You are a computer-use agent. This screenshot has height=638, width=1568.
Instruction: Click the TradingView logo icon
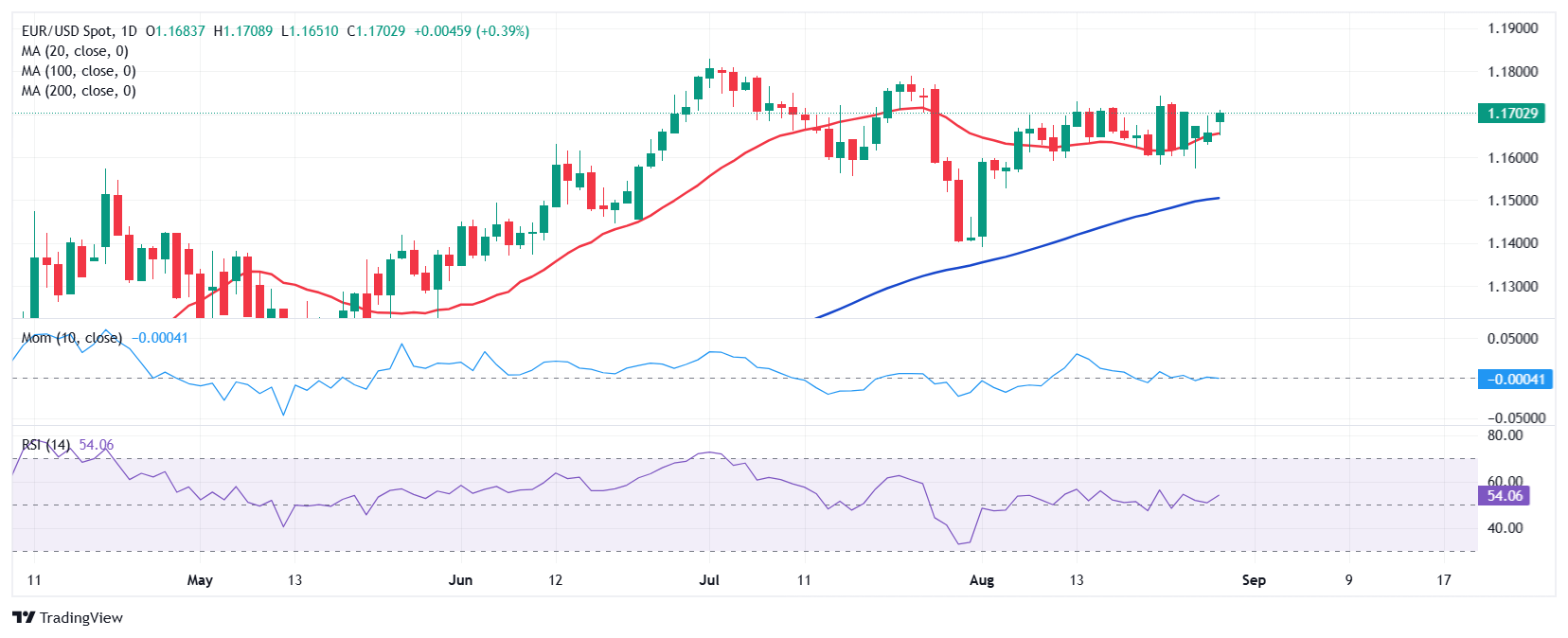(x=24, y=617)
